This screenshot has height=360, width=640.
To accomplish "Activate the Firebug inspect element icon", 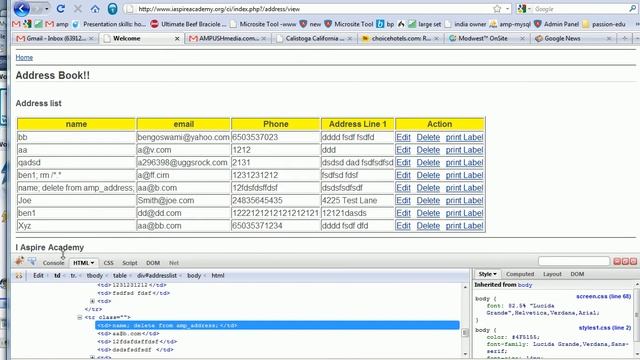I will tap(31, 261).
